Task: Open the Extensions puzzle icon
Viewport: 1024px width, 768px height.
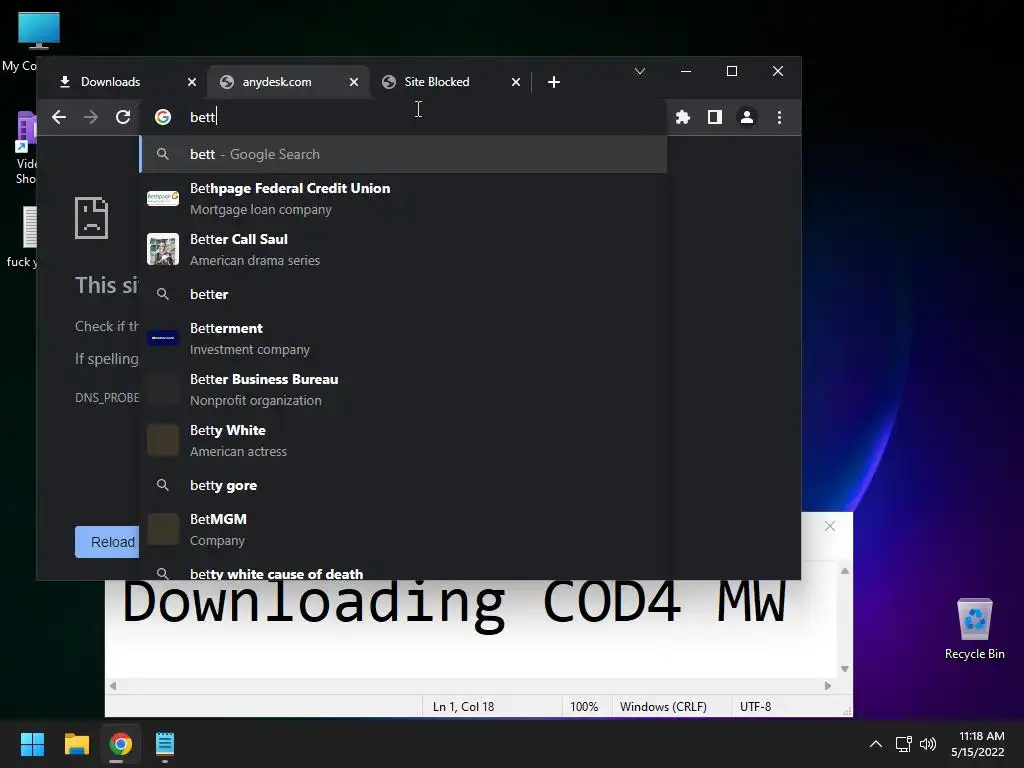Action: [x=682, y=117]
